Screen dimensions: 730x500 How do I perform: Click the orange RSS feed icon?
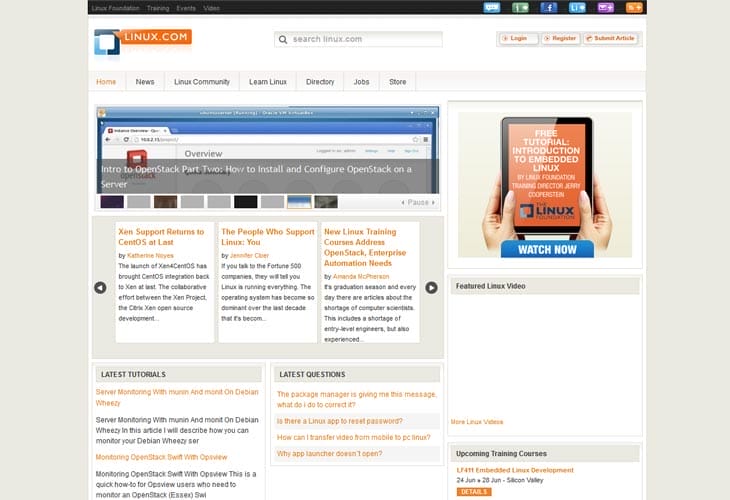(634, 7)
